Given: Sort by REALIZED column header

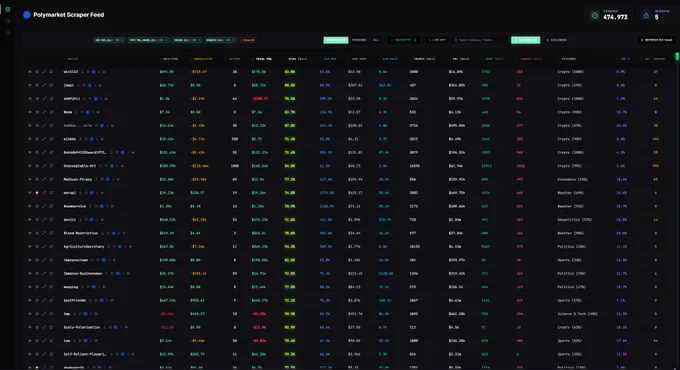Looking at the screenshot, I should pos(170,59).
